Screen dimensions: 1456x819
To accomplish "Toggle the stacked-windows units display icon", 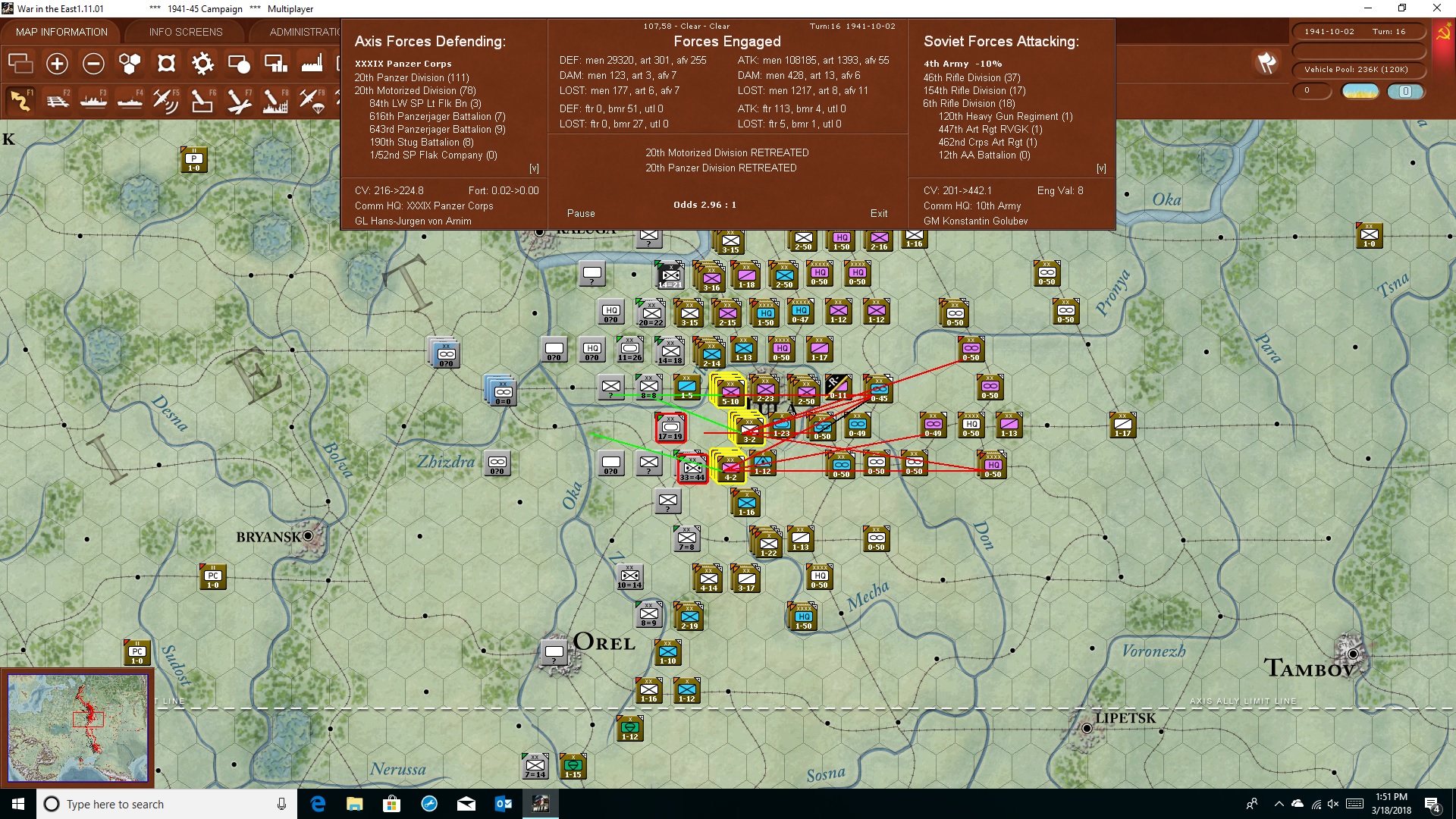I will click(20, 64).
